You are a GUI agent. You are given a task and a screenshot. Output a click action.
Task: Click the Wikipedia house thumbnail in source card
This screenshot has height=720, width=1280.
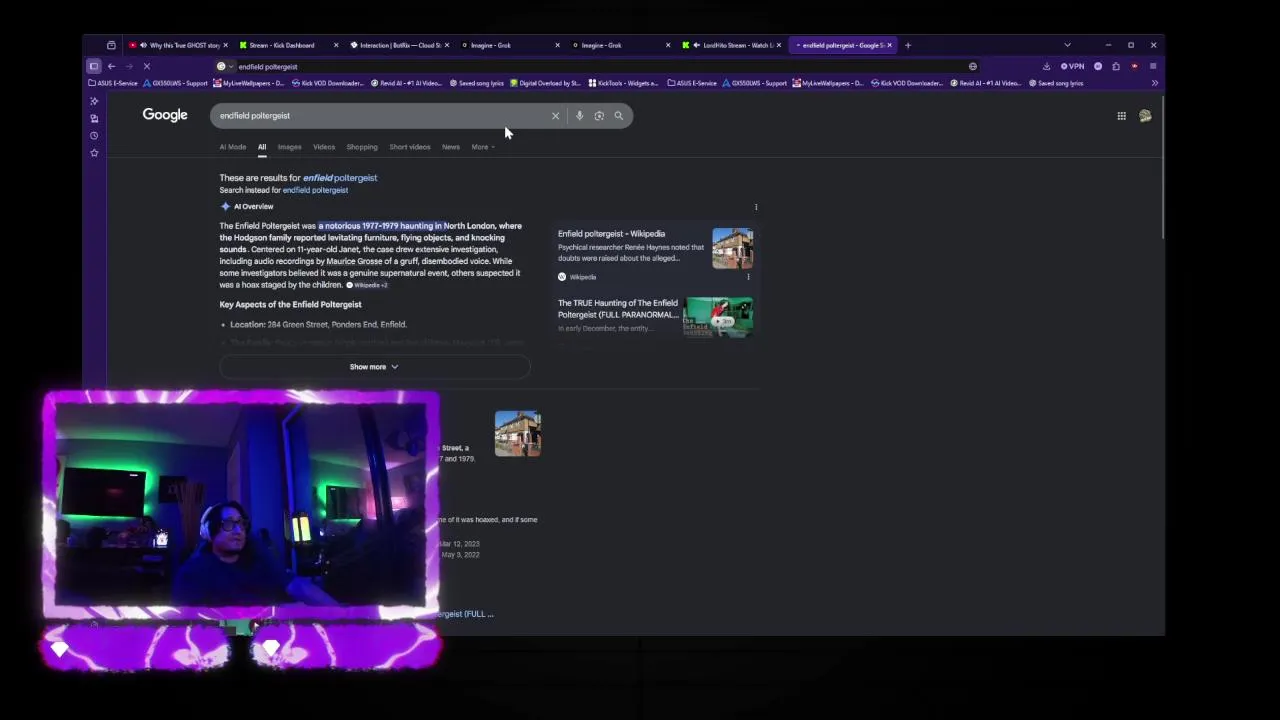tap(733, 249)
